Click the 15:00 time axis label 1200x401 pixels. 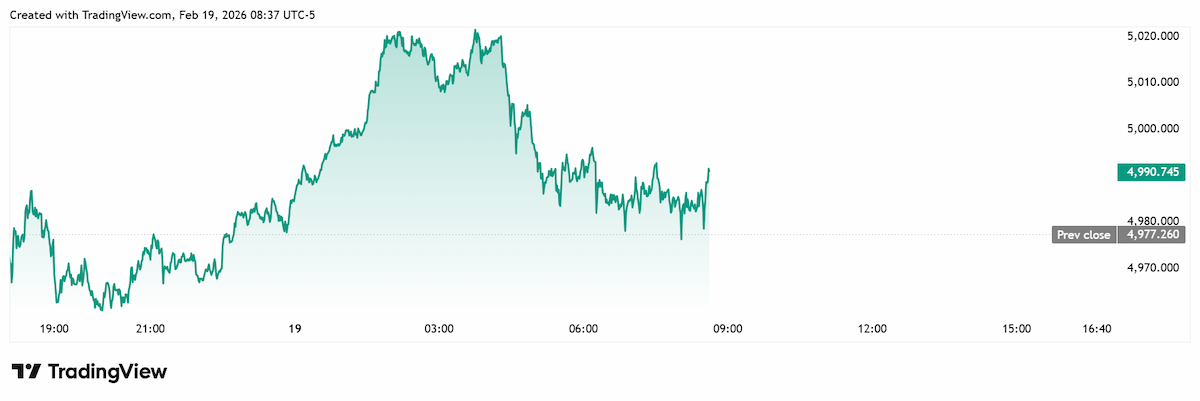[x=1016, y=328]
